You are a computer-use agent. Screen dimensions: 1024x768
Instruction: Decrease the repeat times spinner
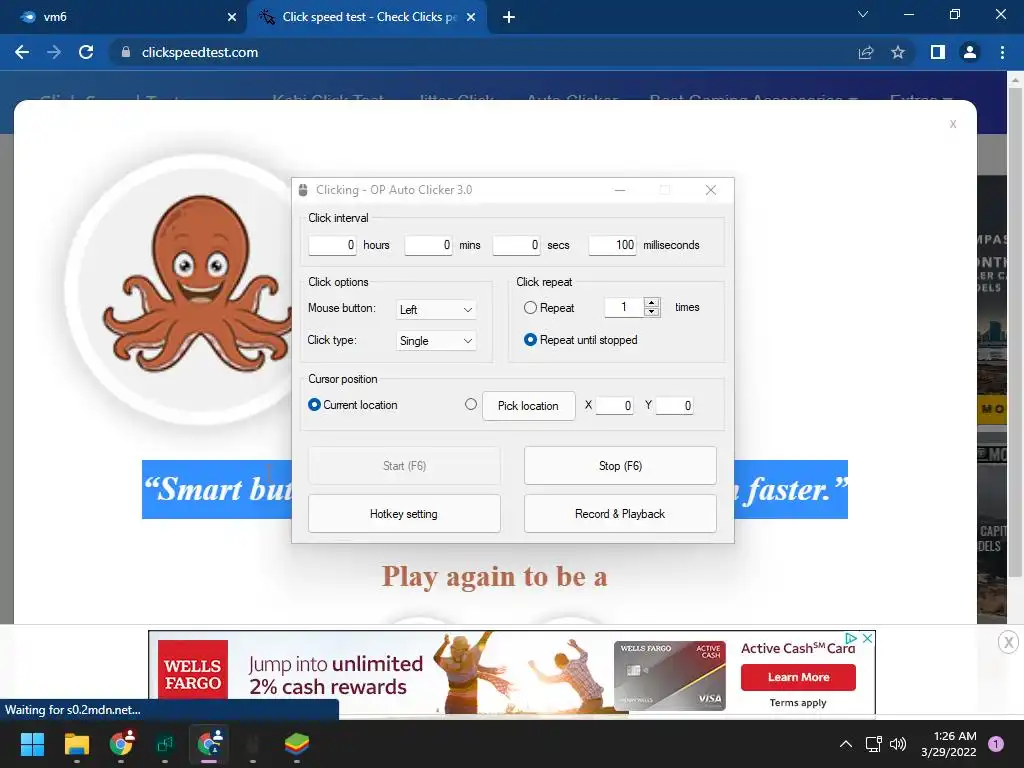click(x=652, y=312)
